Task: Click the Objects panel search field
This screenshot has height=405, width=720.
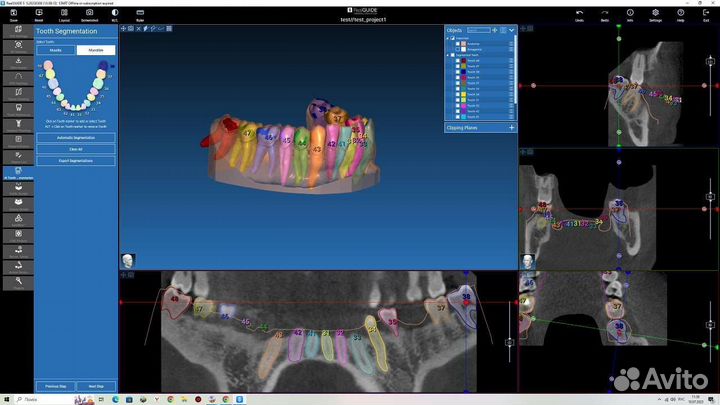Action: tap(479, 30)
